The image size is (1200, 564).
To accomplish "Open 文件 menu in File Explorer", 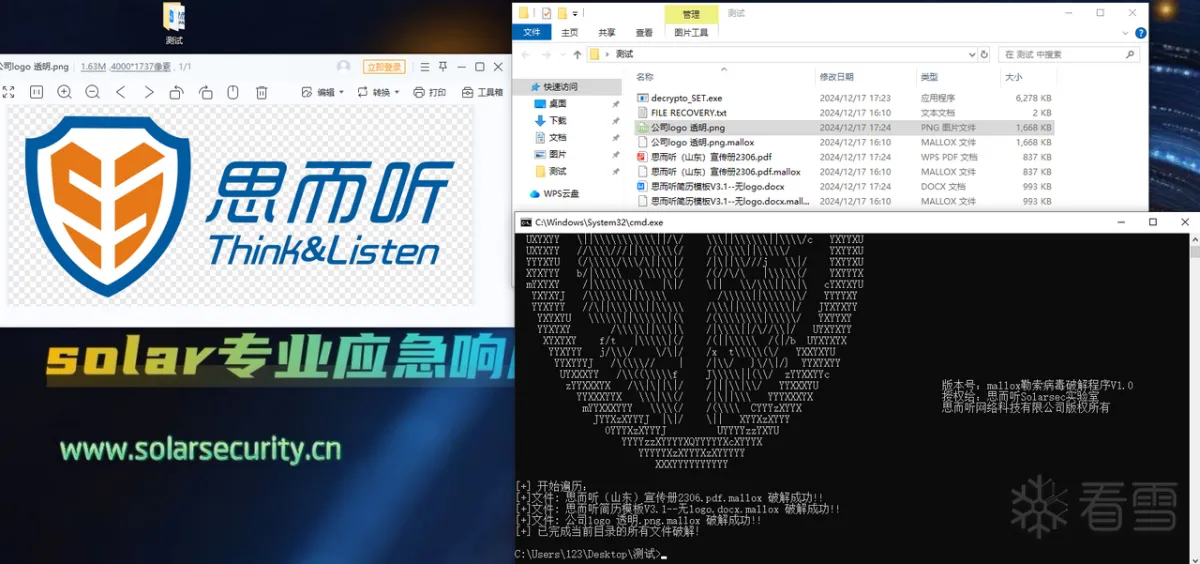I will [x=531, y=32].
